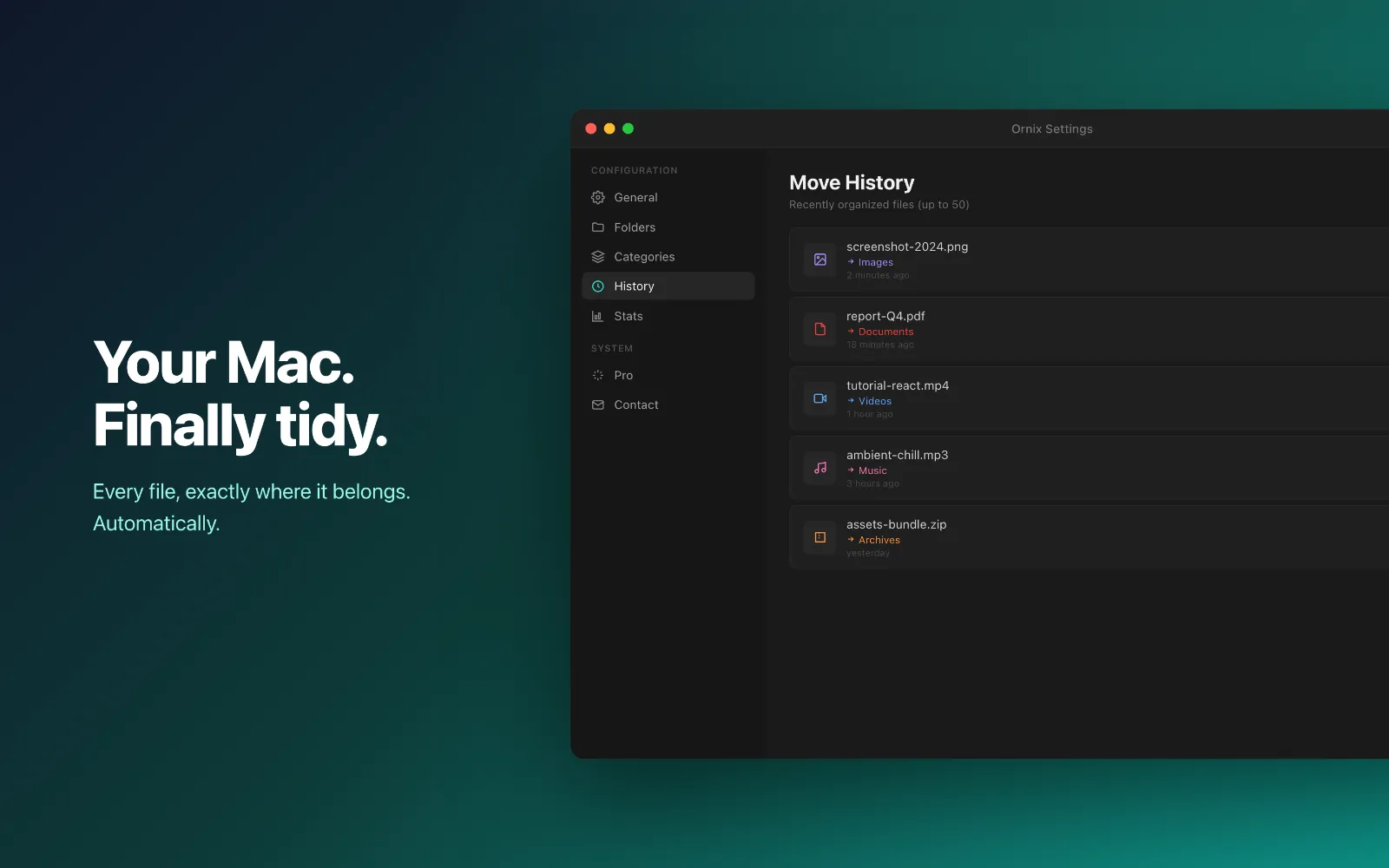Screen dimensions: 1389x868
Task: Click the Ornix Settings window title
Action: [x=1051, y=128]
